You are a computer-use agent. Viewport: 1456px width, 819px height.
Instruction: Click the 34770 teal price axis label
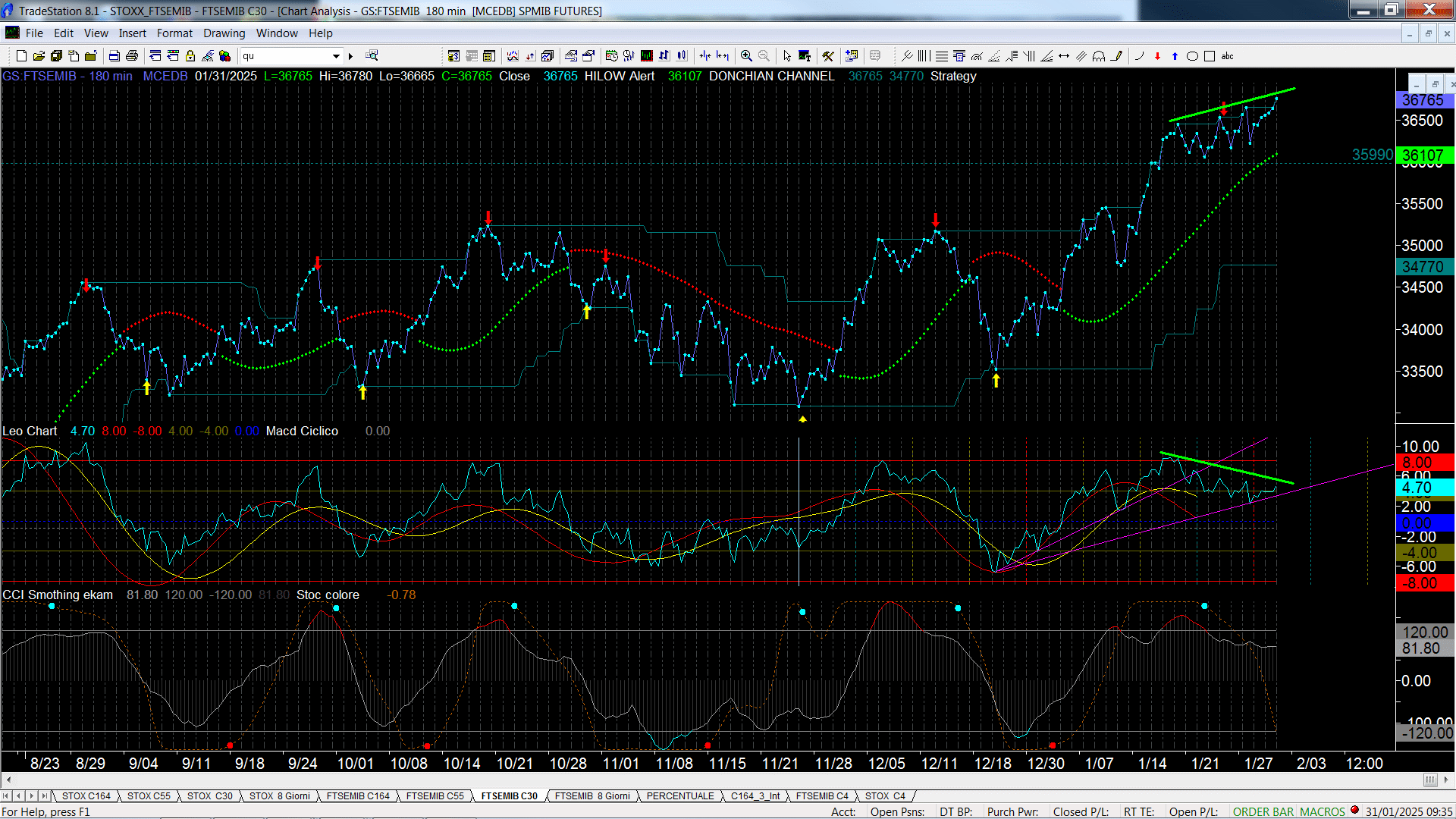click(x=1423, y=267)
